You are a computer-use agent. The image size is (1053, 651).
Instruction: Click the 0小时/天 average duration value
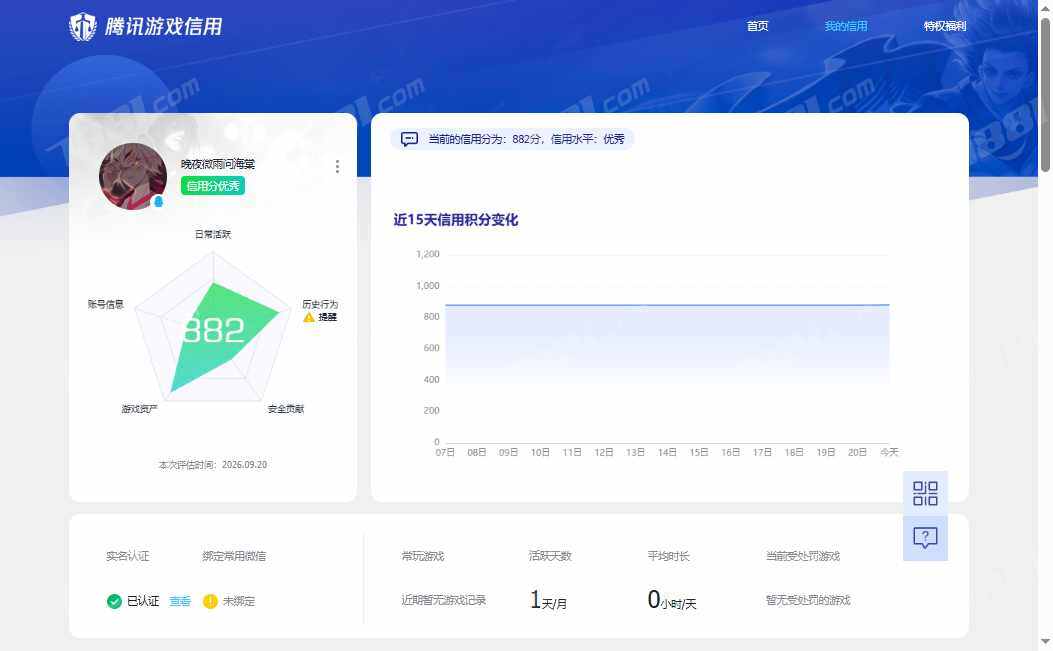point(672,599)
